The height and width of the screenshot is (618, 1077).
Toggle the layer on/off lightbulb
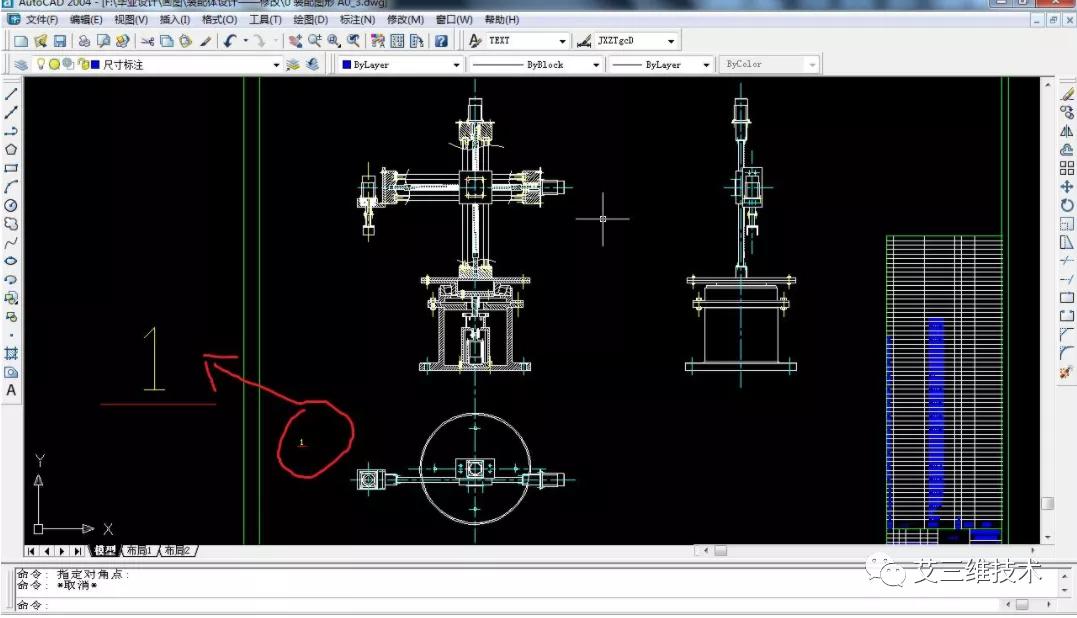point(41,65)
